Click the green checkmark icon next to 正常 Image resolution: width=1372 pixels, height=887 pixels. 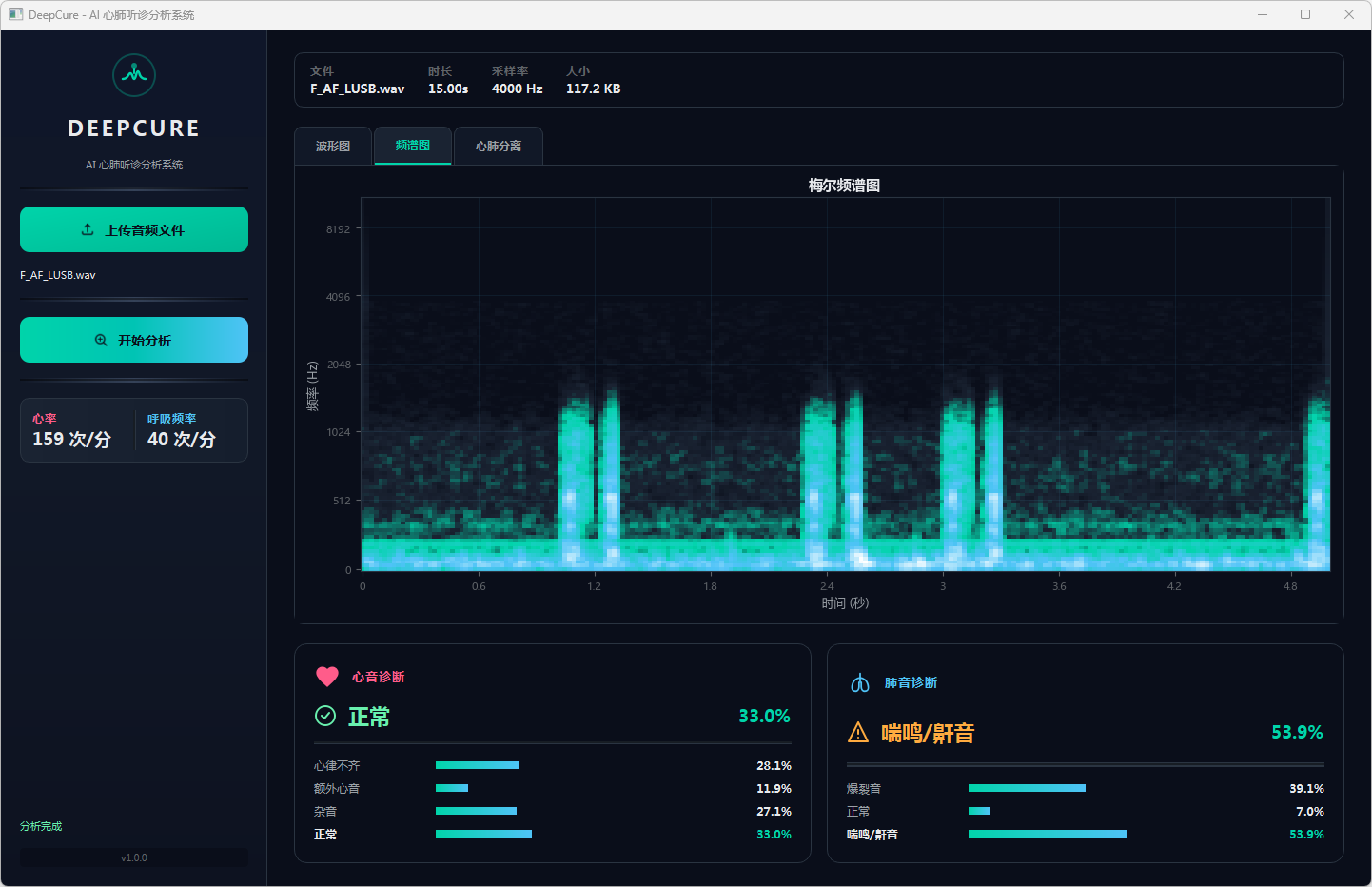pos(325,717)
